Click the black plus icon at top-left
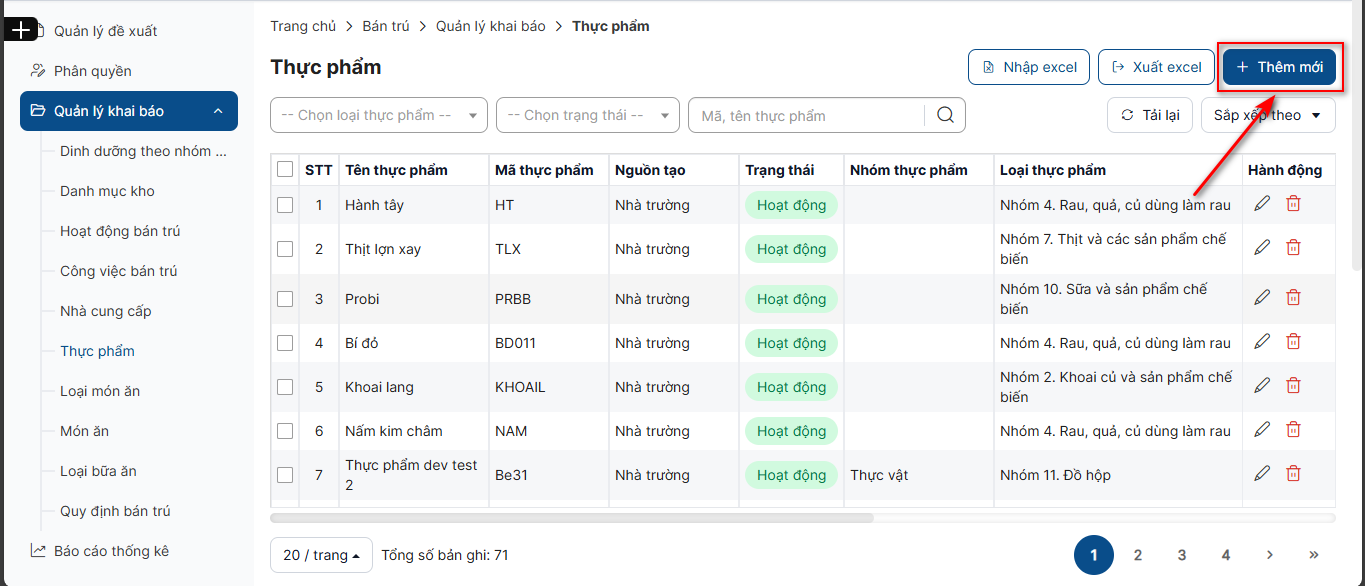1365x586 pixels. [x=20, y=30]
